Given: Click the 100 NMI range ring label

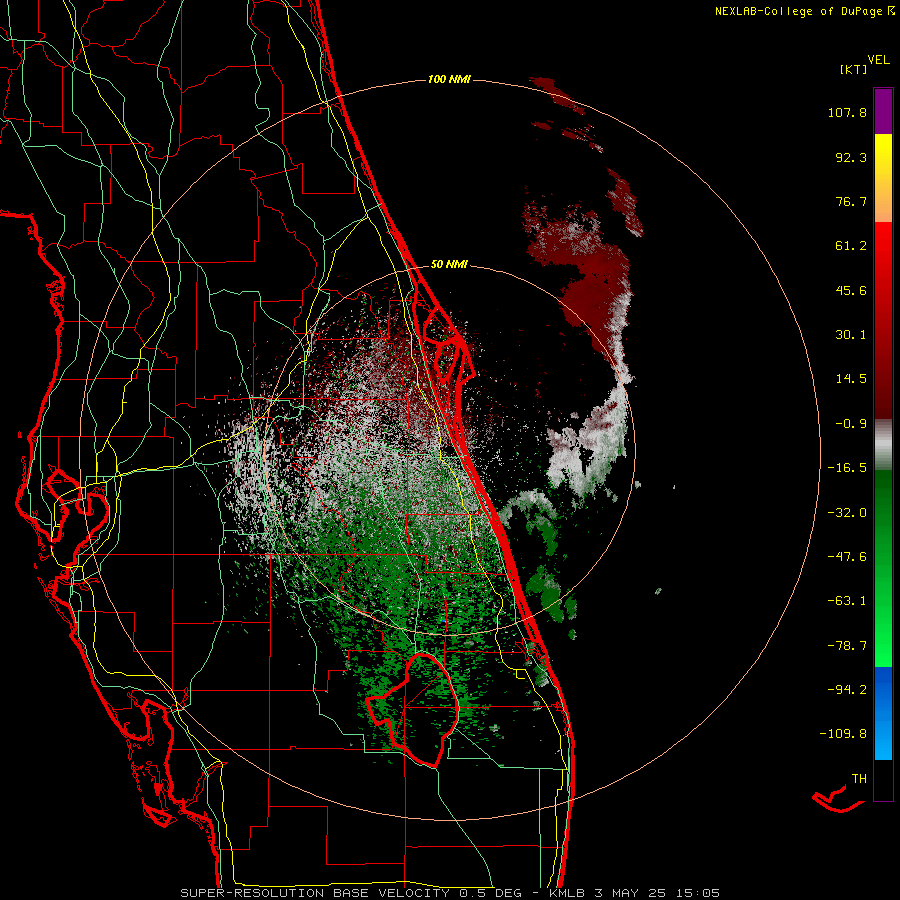Looking at the screenshot, I should tap(449, 79).
